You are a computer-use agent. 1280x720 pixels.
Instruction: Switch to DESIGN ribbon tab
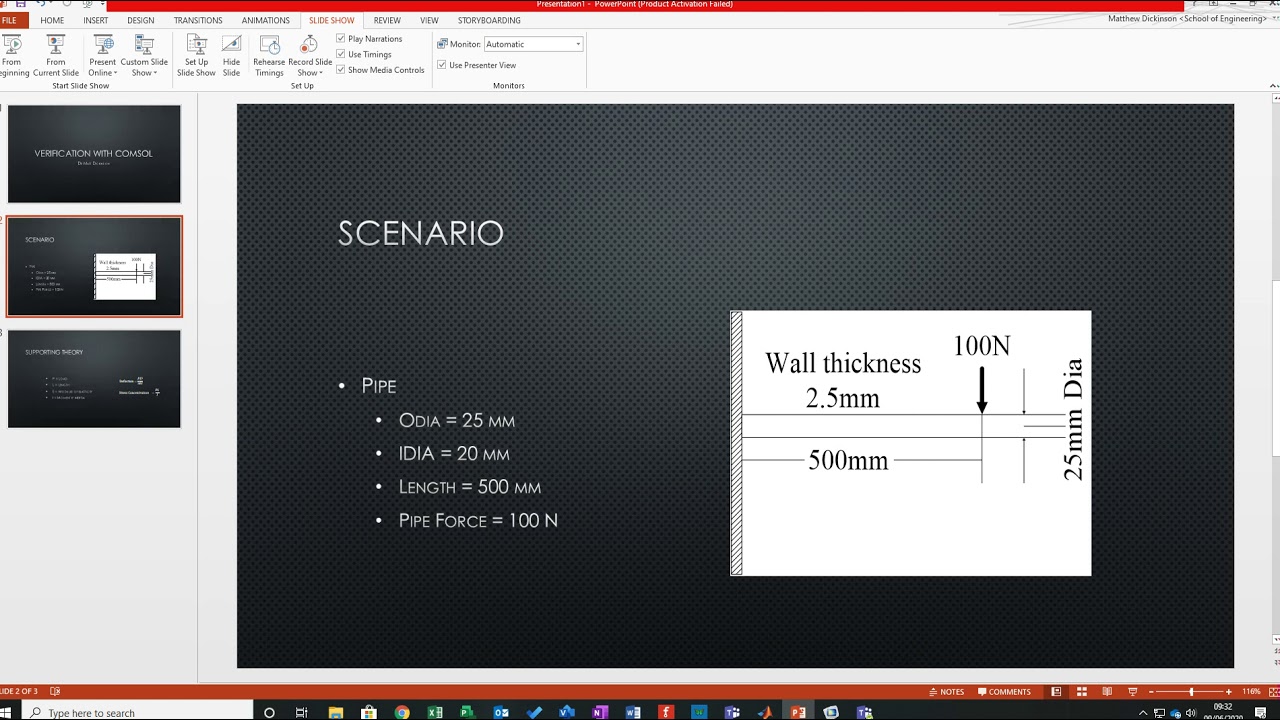coord(141,20)
